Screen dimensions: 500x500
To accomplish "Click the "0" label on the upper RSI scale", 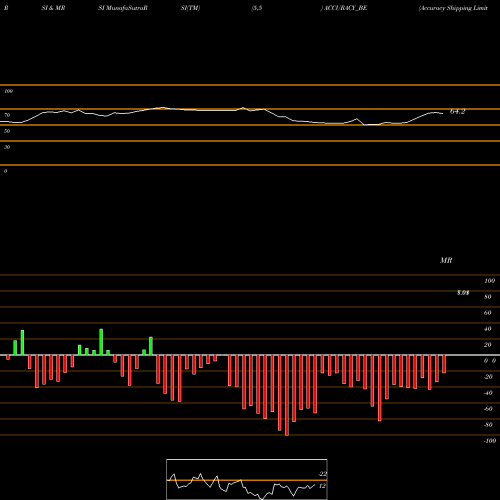I will pyautogui.click(x=5, y=171).
